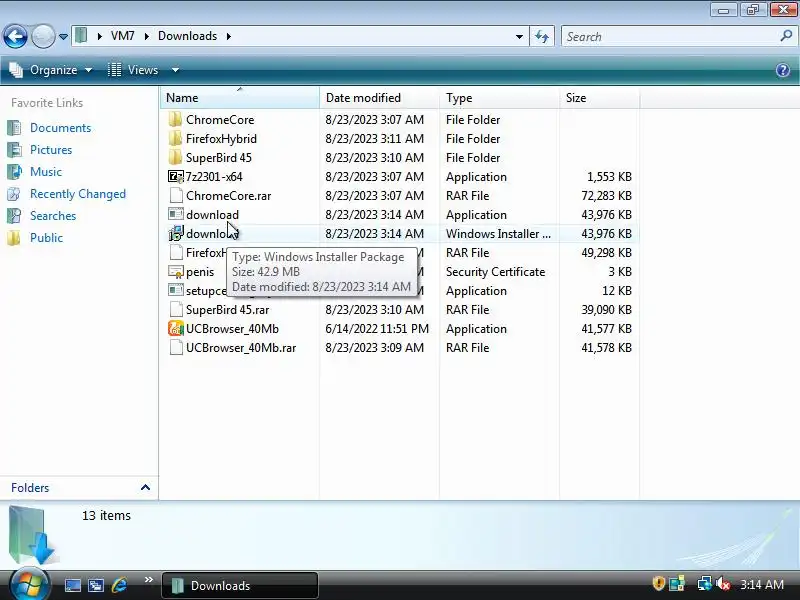This screenshot has width=800, height=600.
Task: Focus the Search input field
Action: pyautogui.click(x=668, y=37)
